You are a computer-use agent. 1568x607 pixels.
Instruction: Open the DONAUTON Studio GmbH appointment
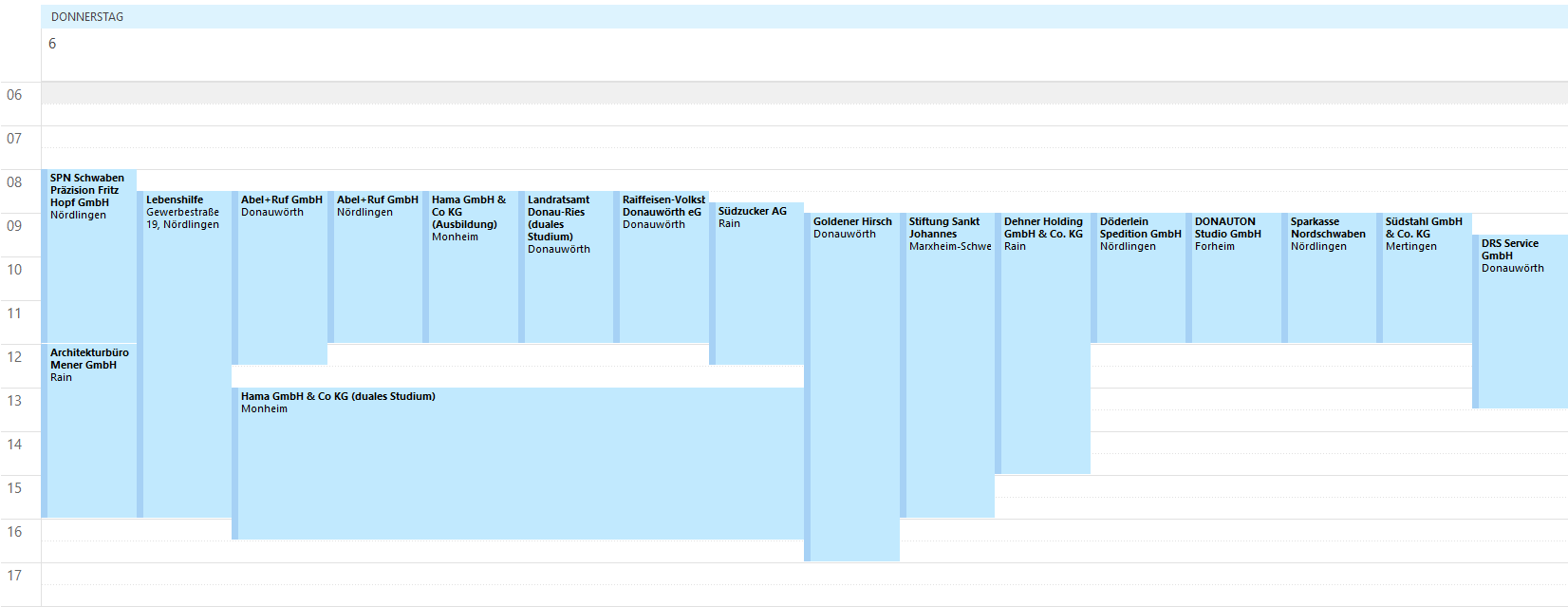coord(1234,278)
